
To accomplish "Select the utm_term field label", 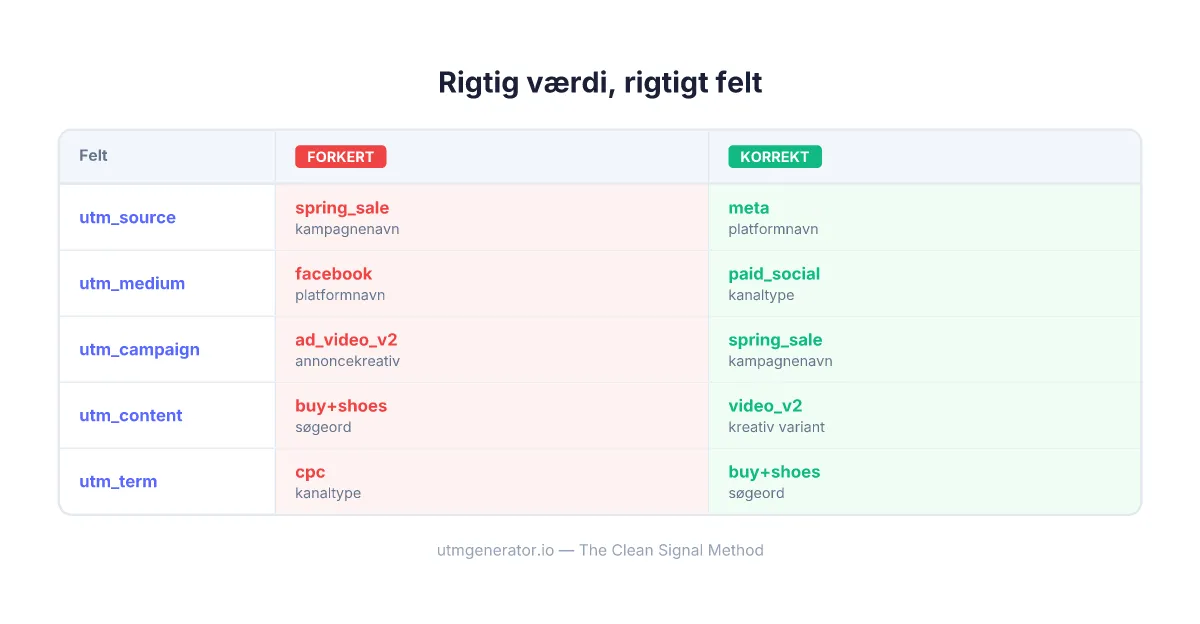I will click(x=118, y=482).
